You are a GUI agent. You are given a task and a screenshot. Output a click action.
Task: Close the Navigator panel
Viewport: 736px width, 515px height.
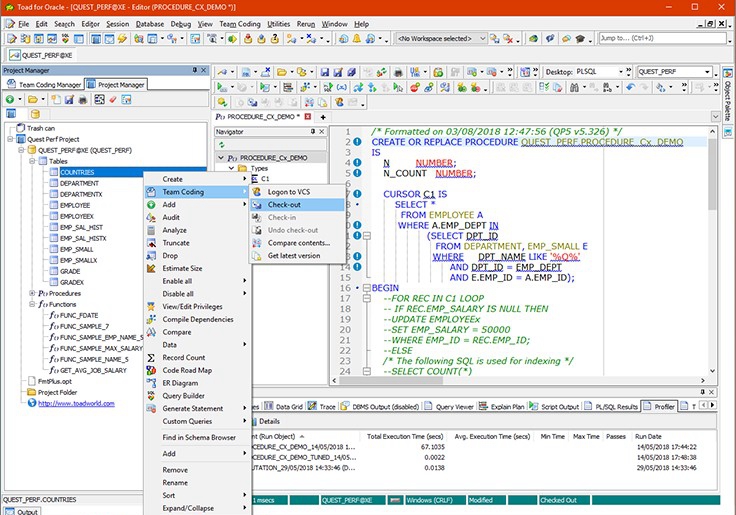coord(322,131)
